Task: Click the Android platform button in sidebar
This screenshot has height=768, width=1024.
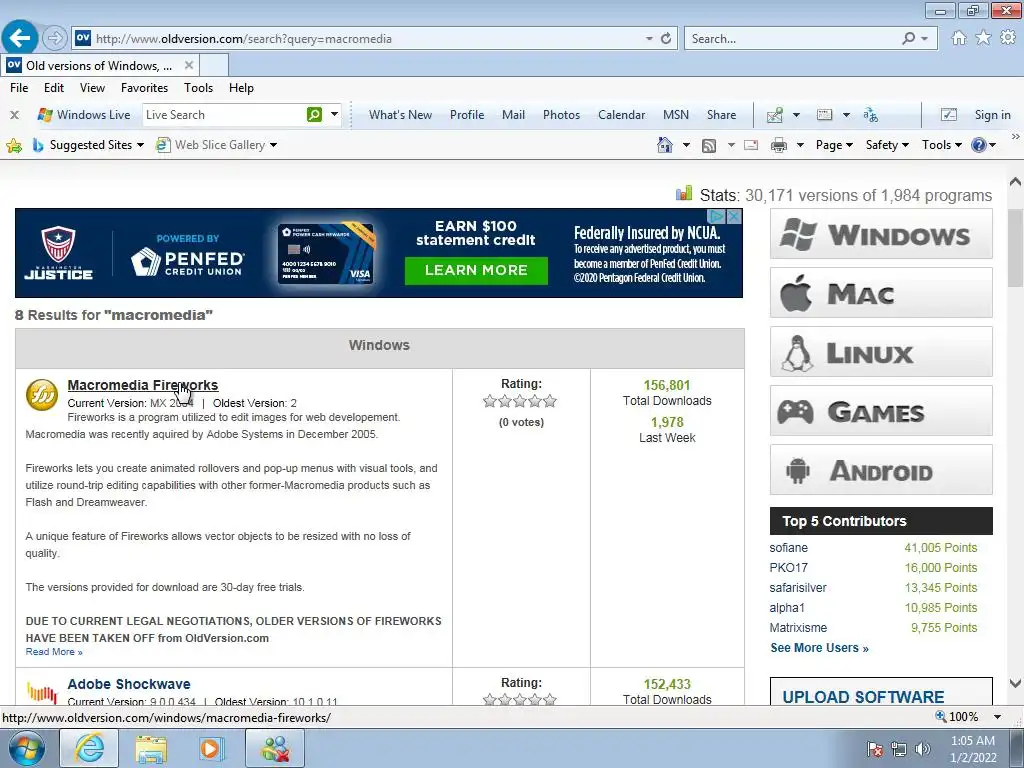Action: tap(881, 470)
